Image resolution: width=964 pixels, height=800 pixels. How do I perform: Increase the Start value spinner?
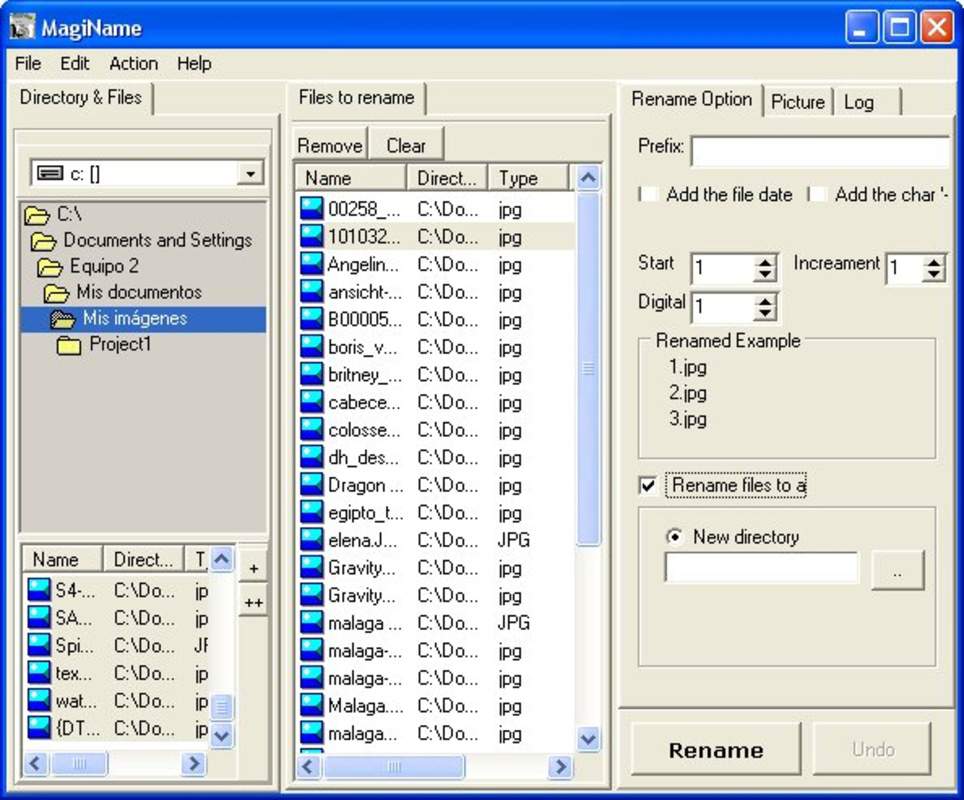pyautogui.click(x=765, y=263)
